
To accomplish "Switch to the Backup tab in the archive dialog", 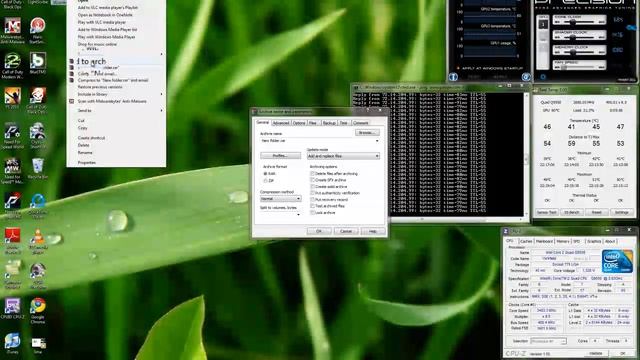I will coord(329,123).
